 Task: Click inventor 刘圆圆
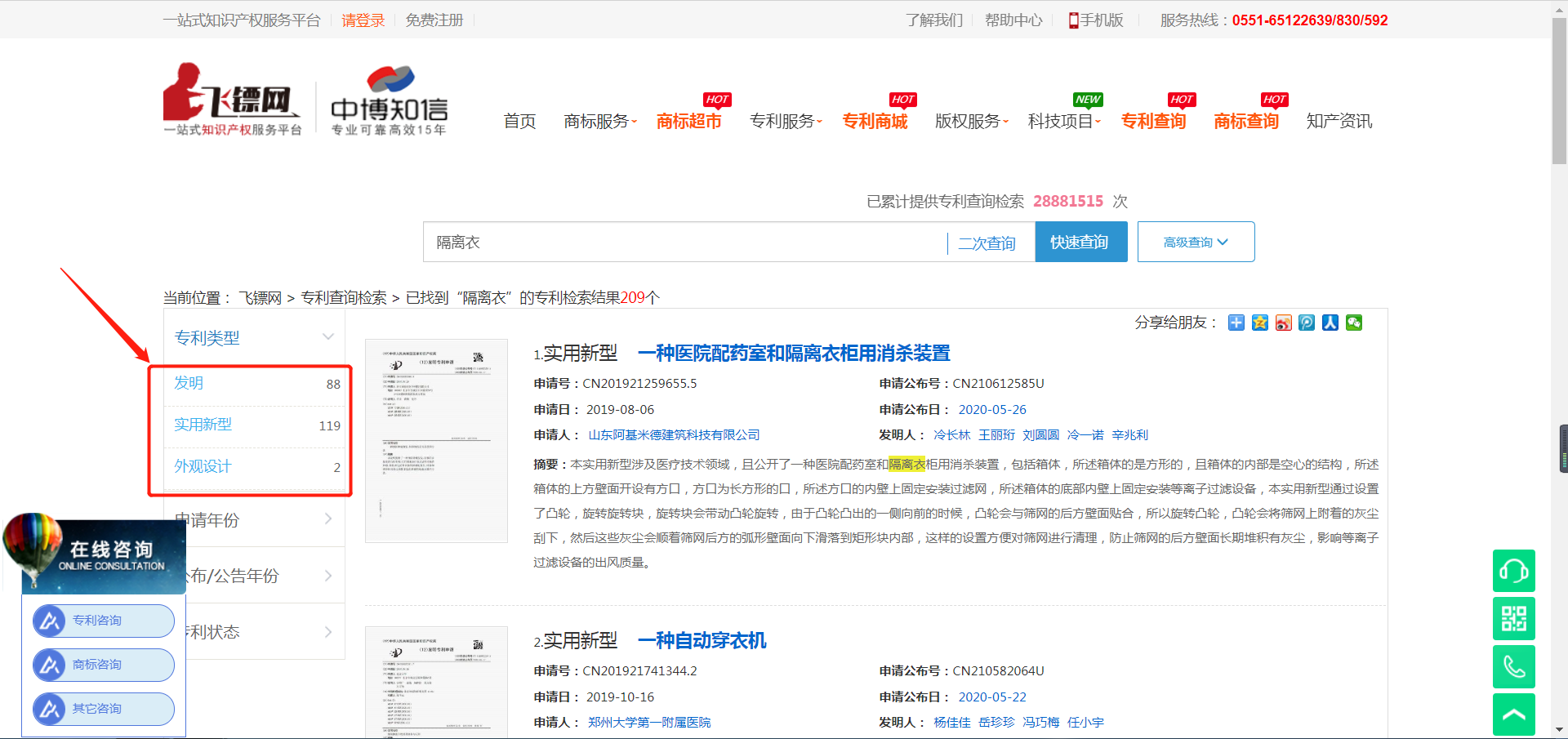tap(1041, 435)
